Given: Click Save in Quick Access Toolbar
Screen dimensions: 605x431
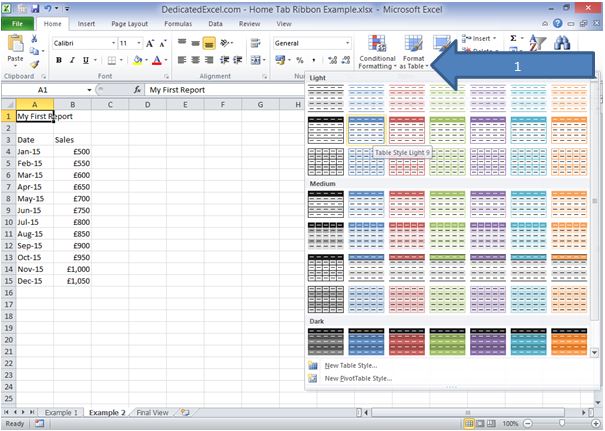Looking at the screenshot, I should click(35, 8).
